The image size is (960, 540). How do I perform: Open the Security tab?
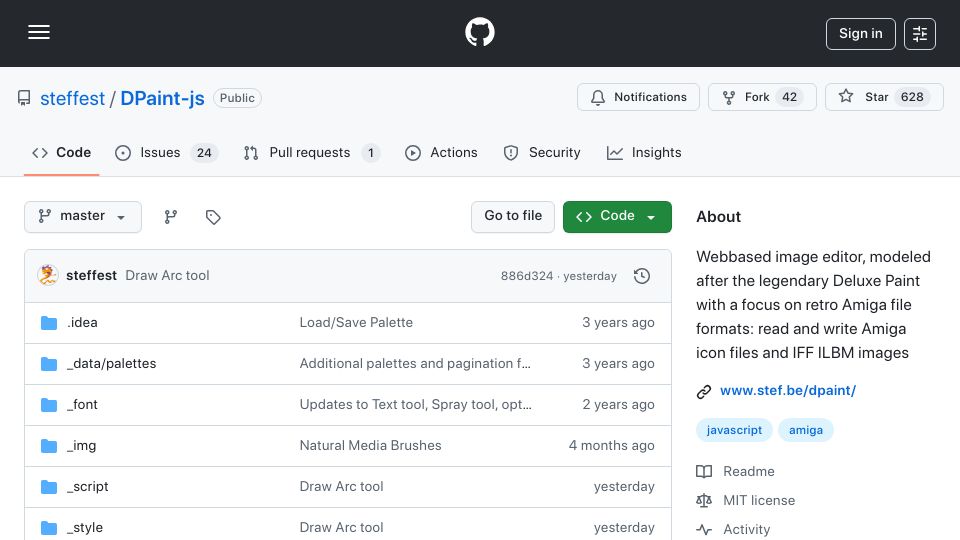(x=542, y=152)
